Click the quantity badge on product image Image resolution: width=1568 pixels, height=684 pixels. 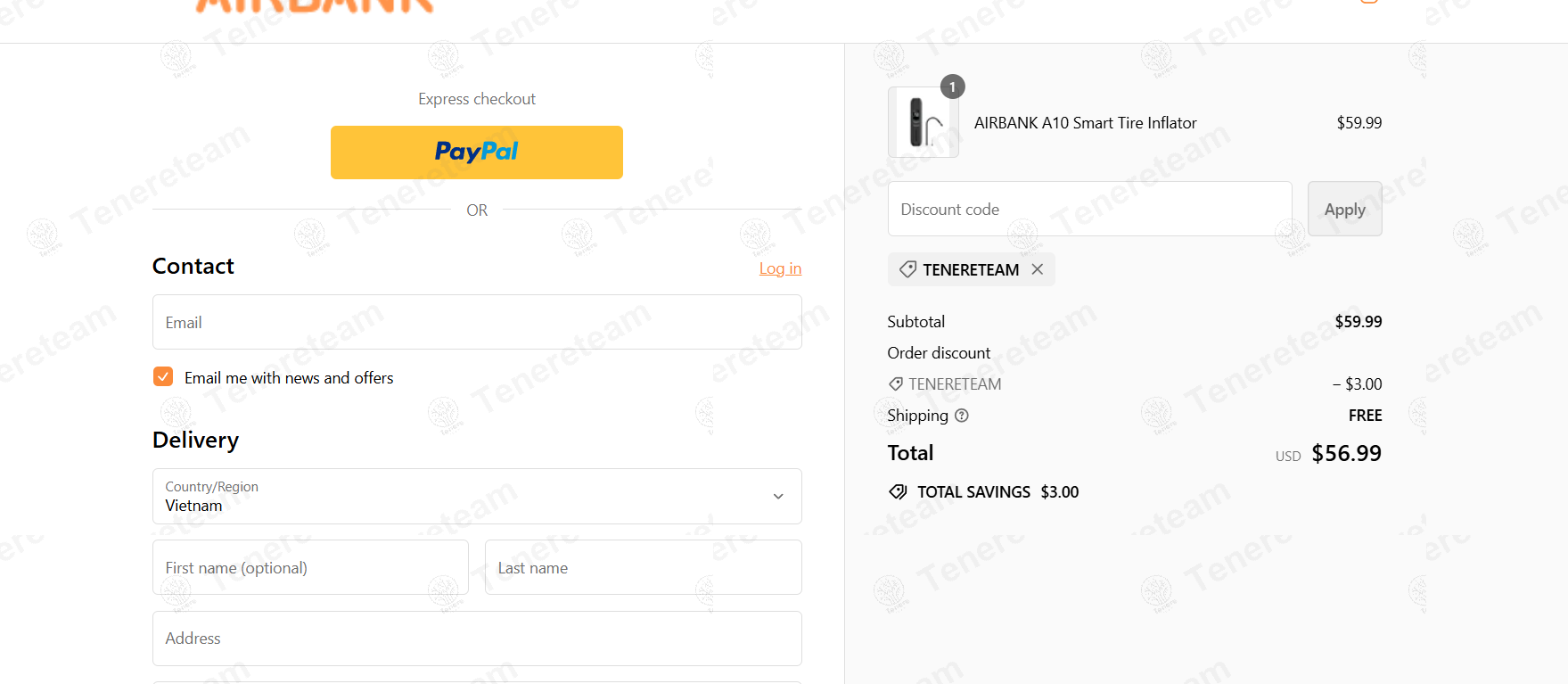952,87
